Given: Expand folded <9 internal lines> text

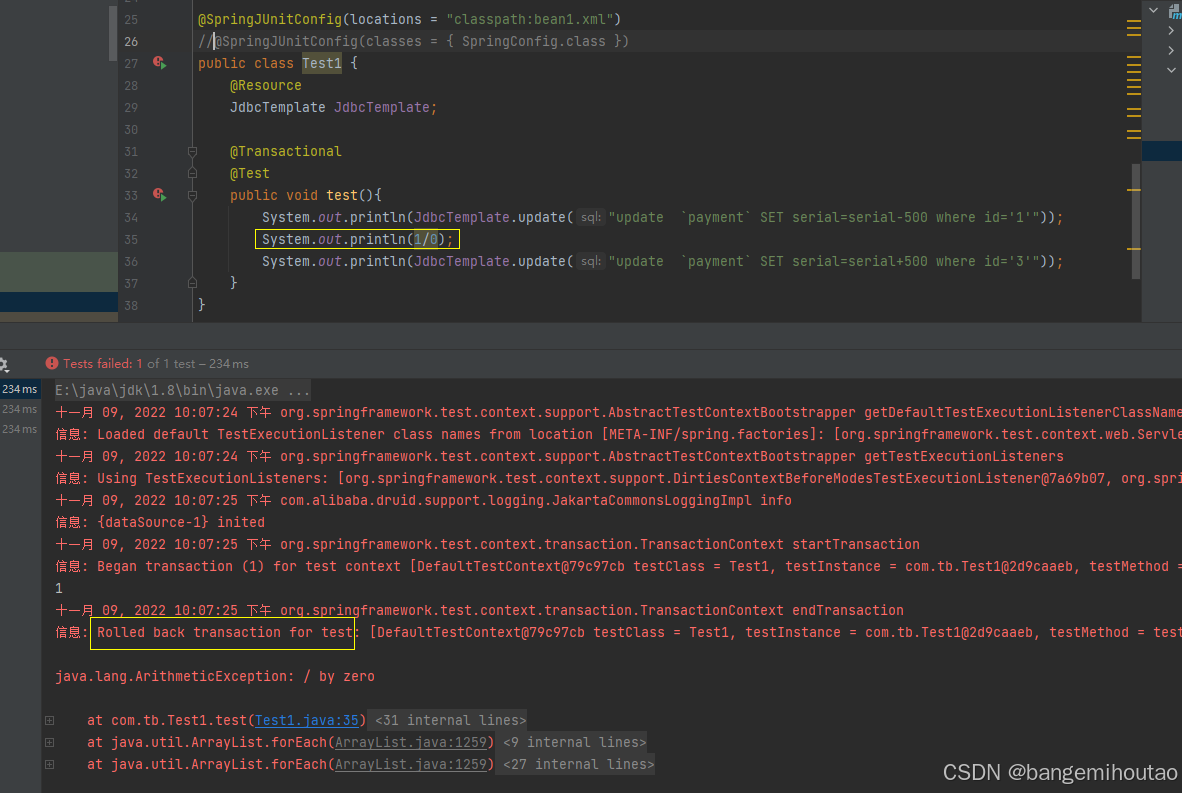Looking at the screenshot, I should [574, 742].
